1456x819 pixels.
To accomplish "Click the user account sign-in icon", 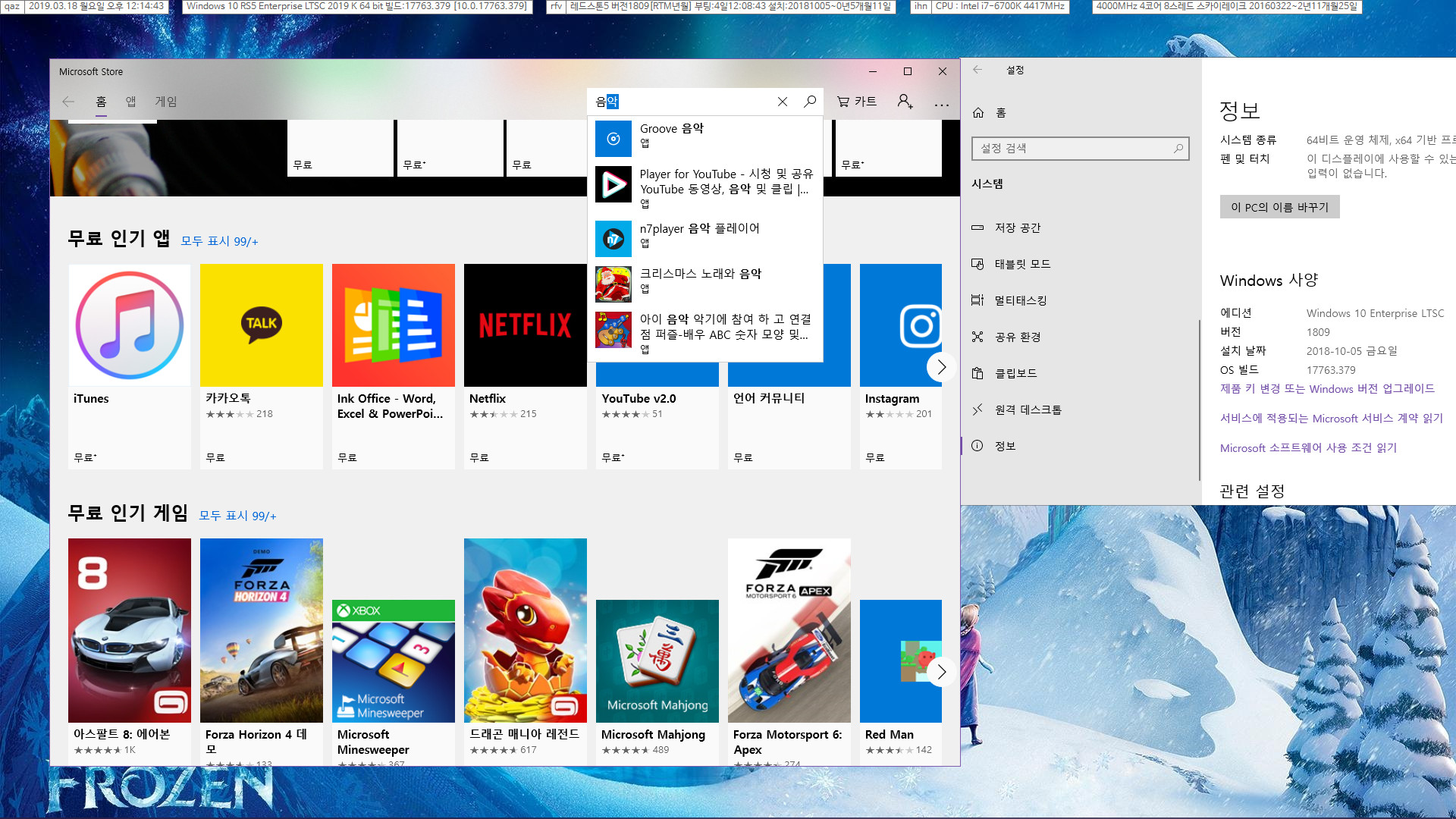I will pos(905,102).
